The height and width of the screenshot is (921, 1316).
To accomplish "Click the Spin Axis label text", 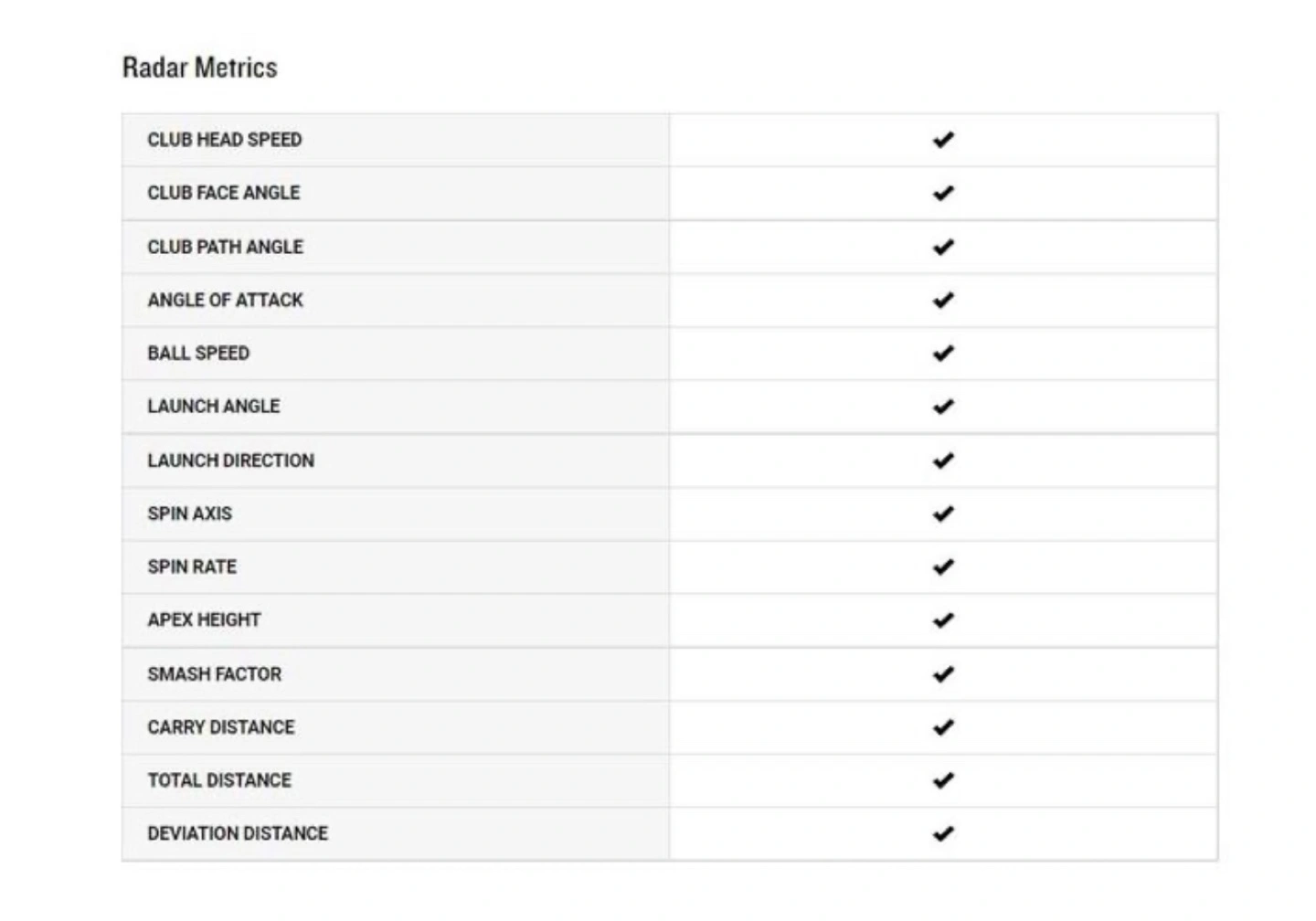I will [x=190, y=513].
